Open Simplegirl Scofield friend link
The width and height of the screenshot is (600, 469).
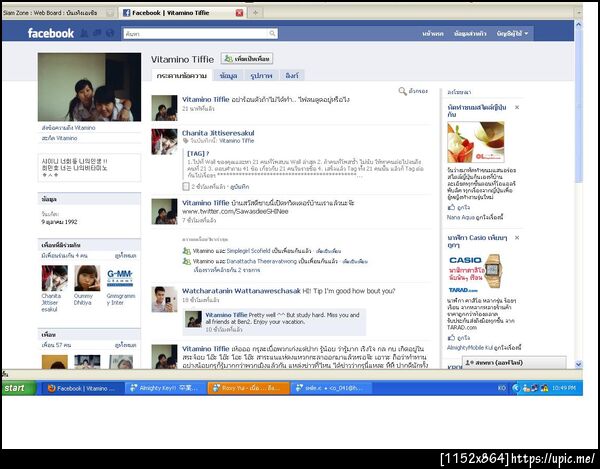click(250, 251)
